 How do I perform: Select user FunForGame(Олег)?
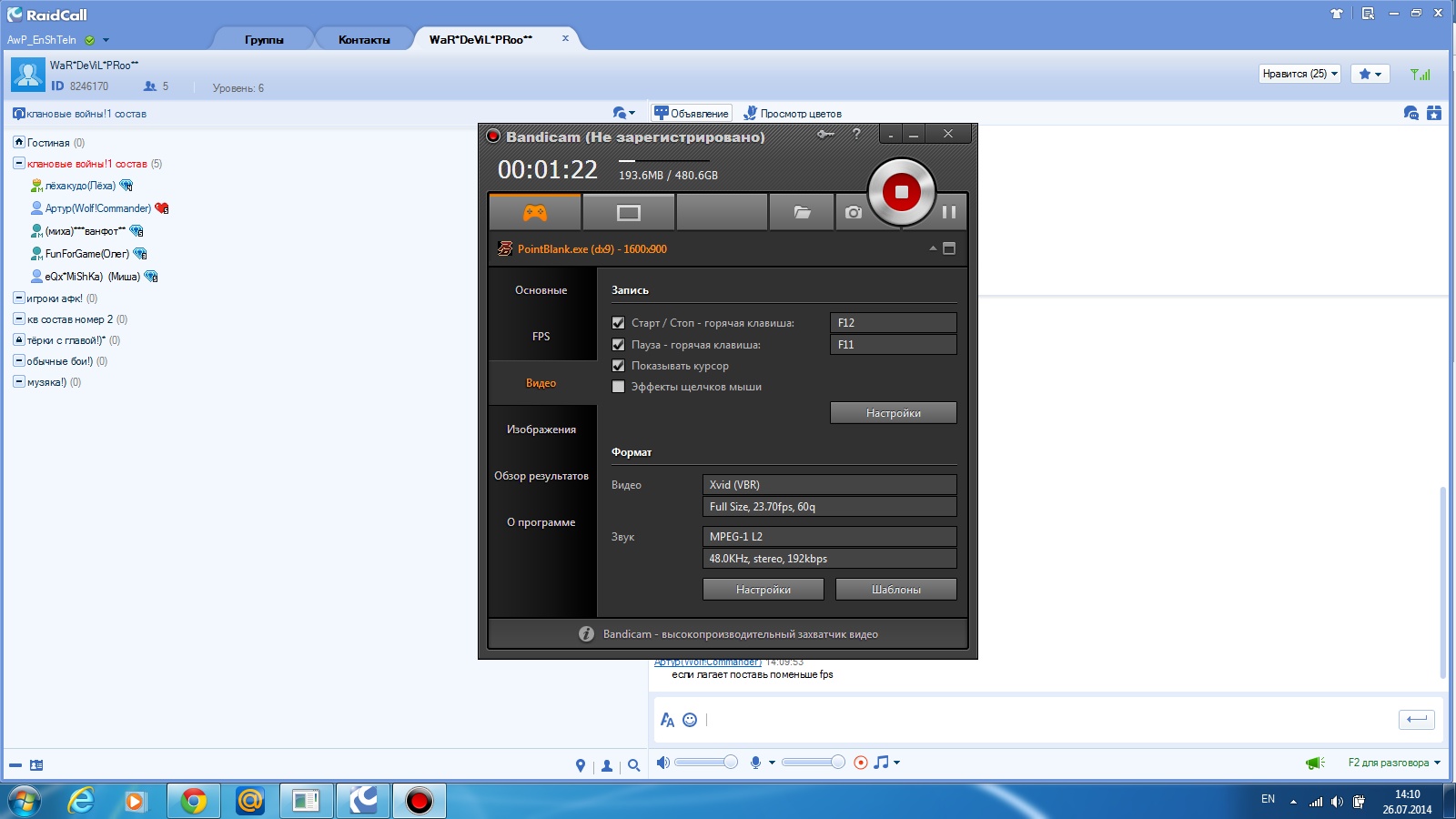[x=88, y=254]
